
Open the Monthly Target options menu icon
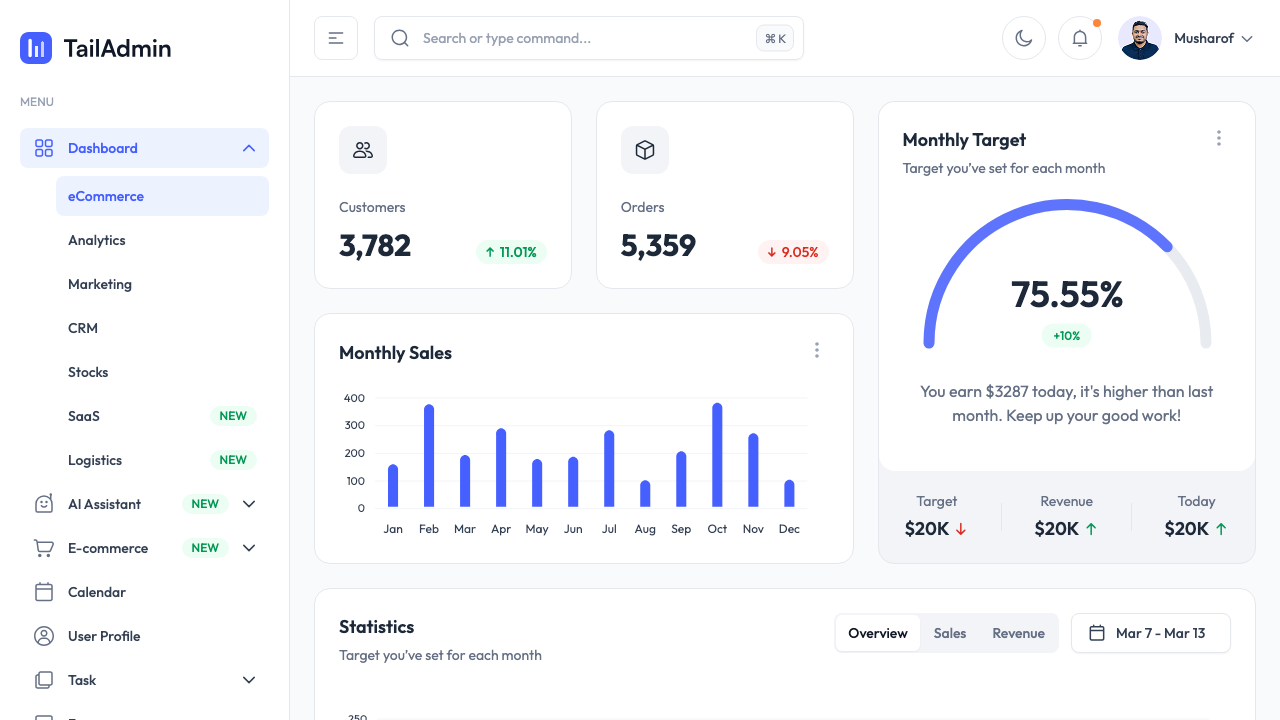tap(1218, 138)
